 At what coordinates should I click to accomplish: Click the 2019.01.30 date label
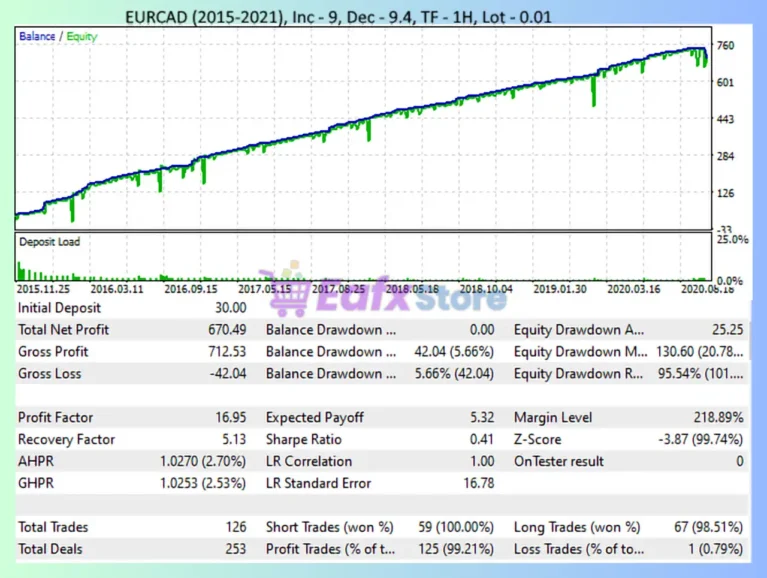pos(560,289)
